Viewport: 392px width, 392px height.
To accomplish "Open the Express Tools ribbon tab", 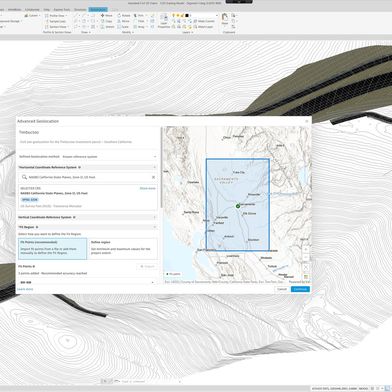I will click(62, 10).
